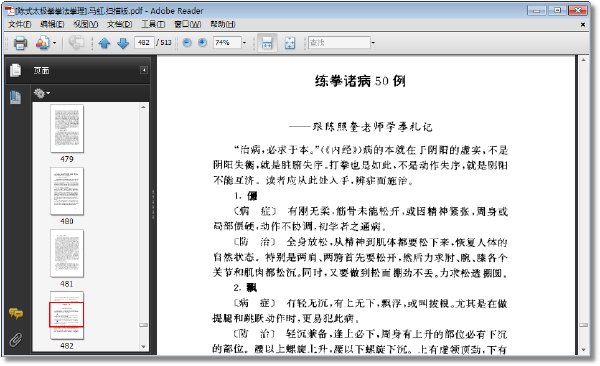Select page 480 thumbnail
Screen dimensions: 600x366
coord(67,191)
